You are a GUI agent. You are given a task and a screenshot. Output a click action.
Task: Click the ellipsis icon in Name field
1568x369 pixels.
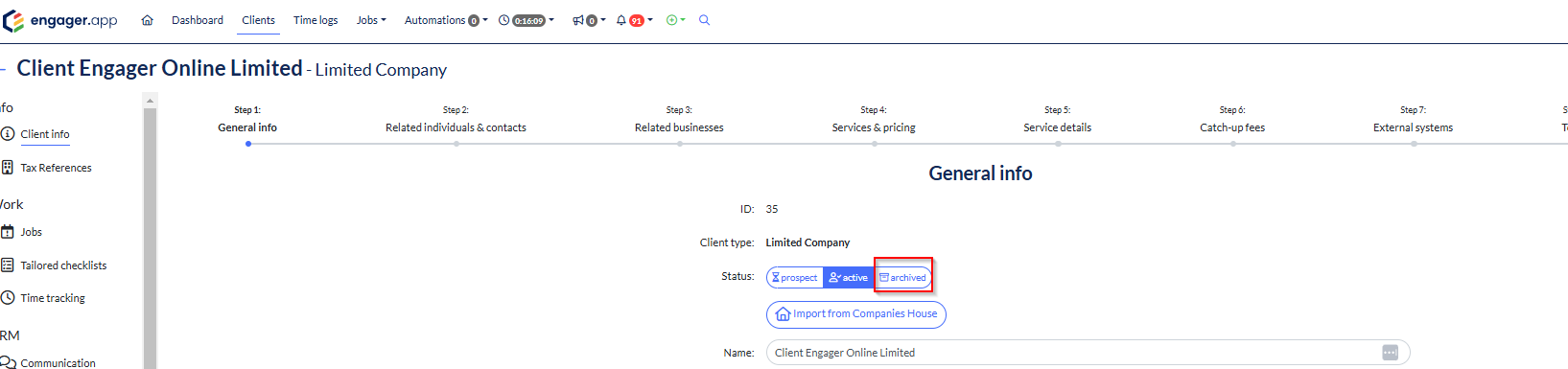[x=1390, y=353]
